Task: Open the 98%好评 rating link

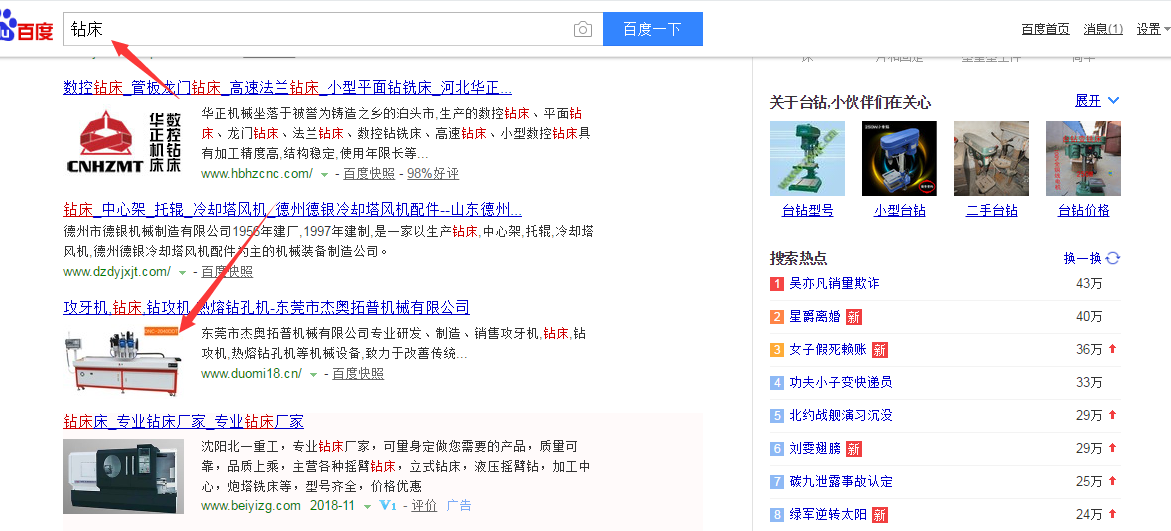Action: coord(432,173)
